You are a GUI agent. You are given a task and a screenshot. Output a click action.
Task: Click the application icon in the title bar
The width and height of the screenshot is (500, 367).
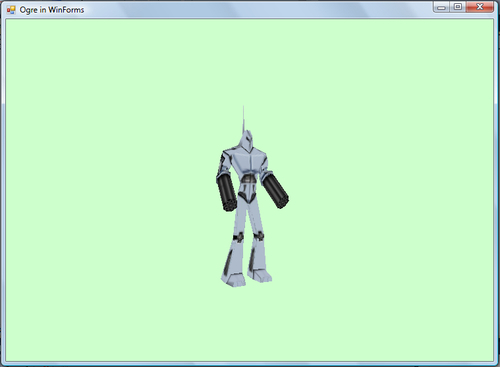coord(11,10)
